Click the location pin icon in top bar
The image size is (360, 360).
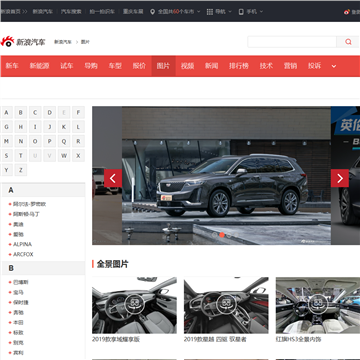click(x=152, y=12)
